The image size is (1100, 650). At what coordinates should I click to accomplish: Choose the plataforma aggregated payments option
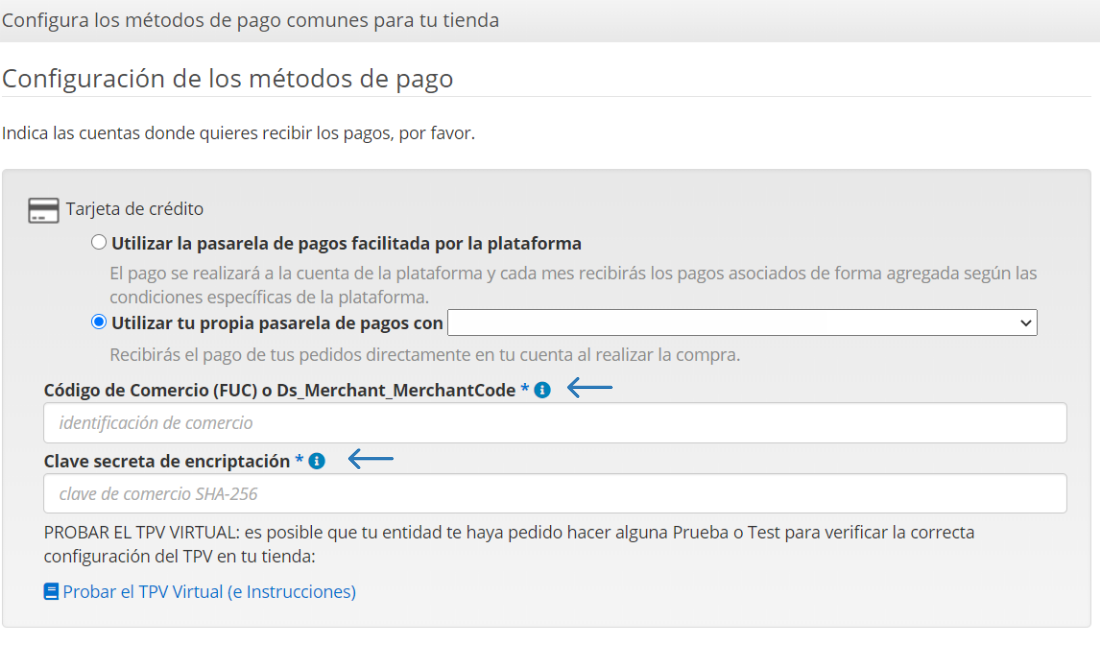(99, 241)
